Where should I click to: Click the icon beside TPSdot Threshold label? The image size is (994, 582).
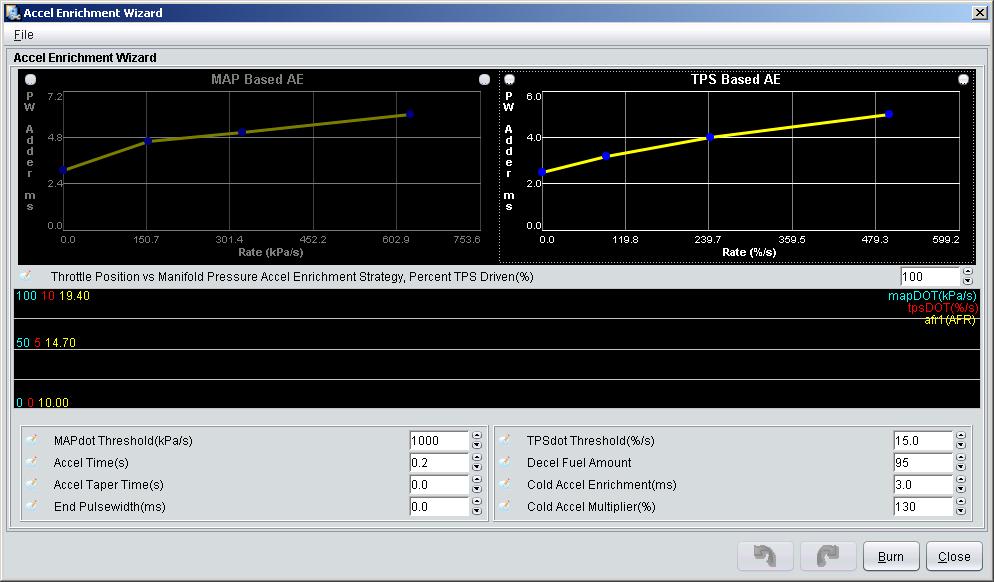tap(505, 440)
